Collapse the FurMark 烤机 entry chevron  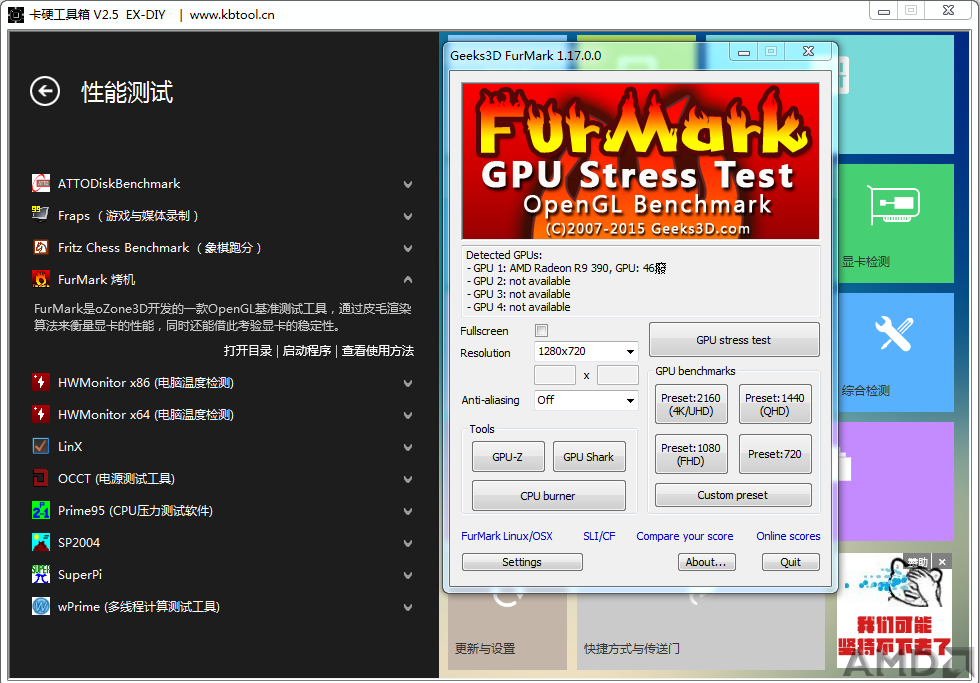(x=408, y=279)
